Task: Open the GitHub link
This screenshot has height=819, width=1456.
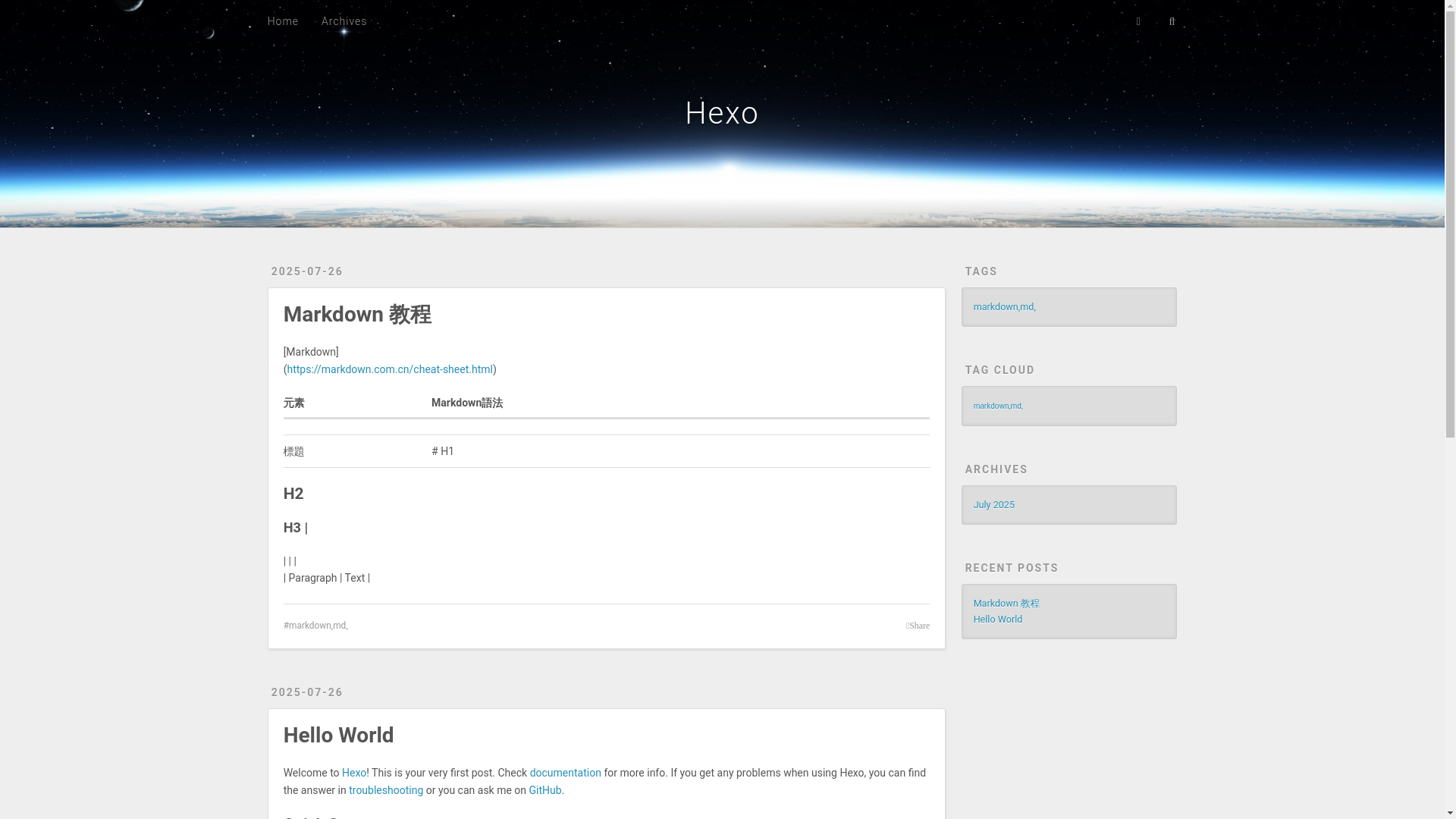Action: (x=545, y=790)
